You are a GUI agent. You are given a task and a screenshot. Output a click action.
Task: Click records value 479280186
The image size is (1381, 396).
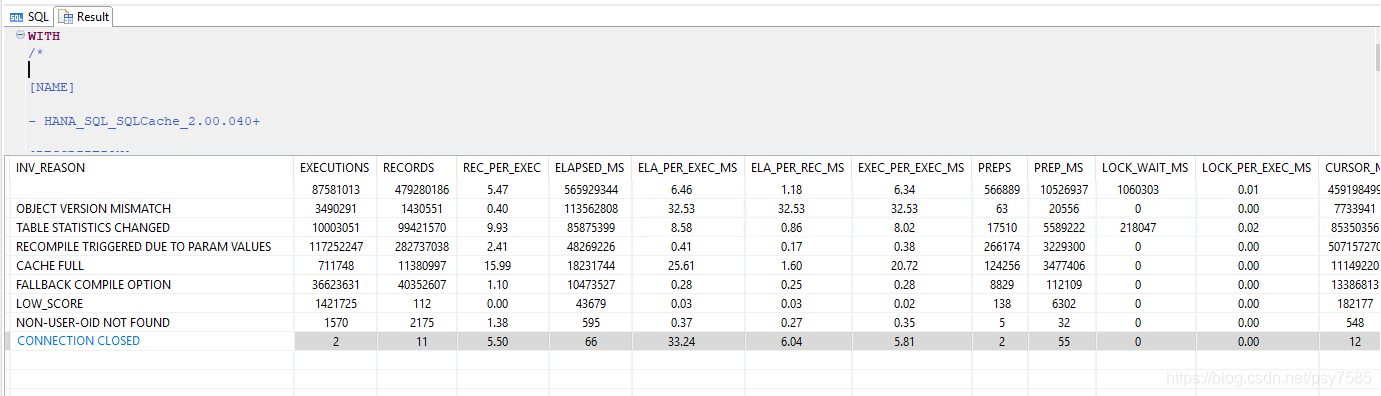point(416,189)
